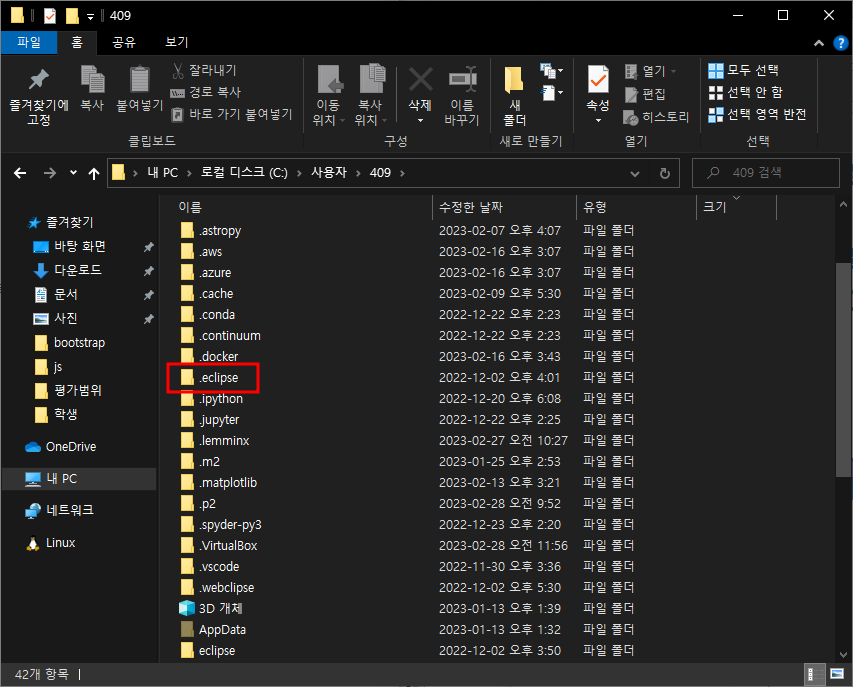Viewport: 853px width, 687px height.
Task: Go up one level with up arrow
Action: pos(94,173)
